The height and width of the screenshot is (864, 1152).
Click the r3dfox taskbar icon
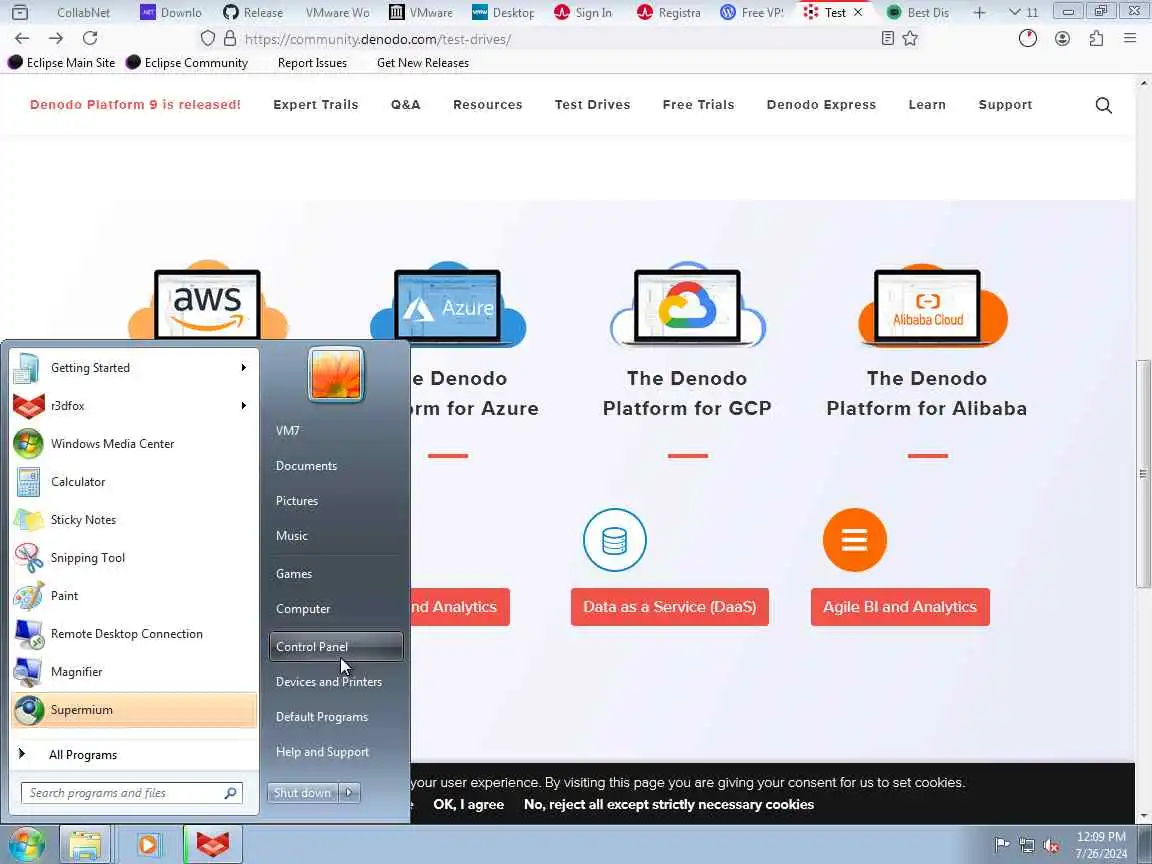tap(212, 844)
